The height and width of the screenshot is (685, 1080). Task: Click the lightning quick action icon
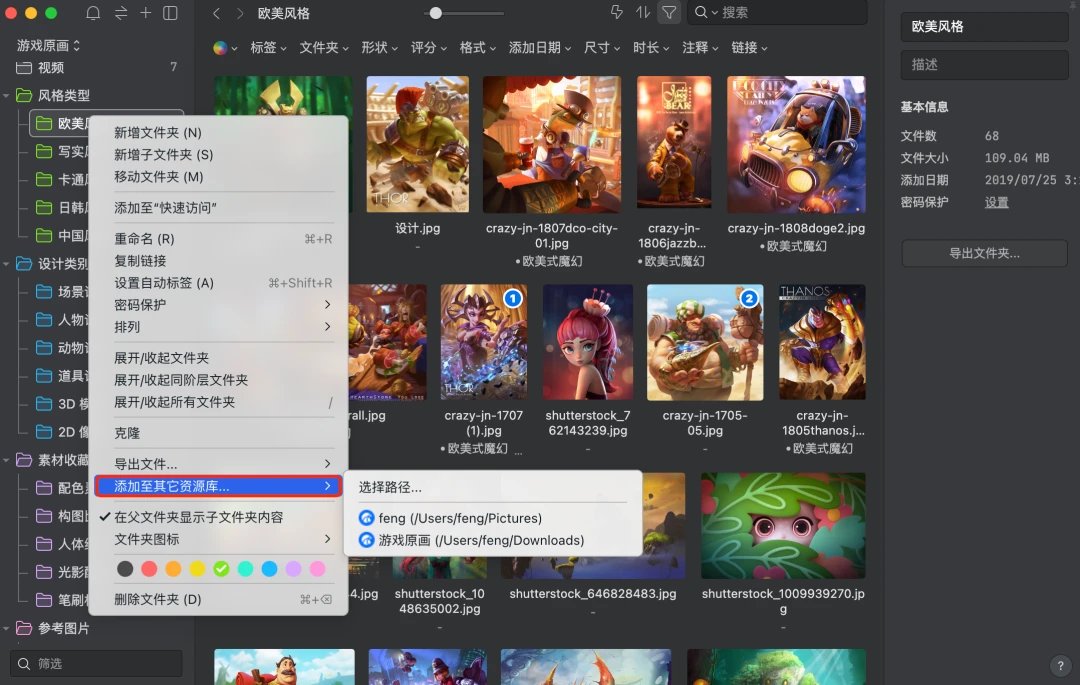(616, 12)
